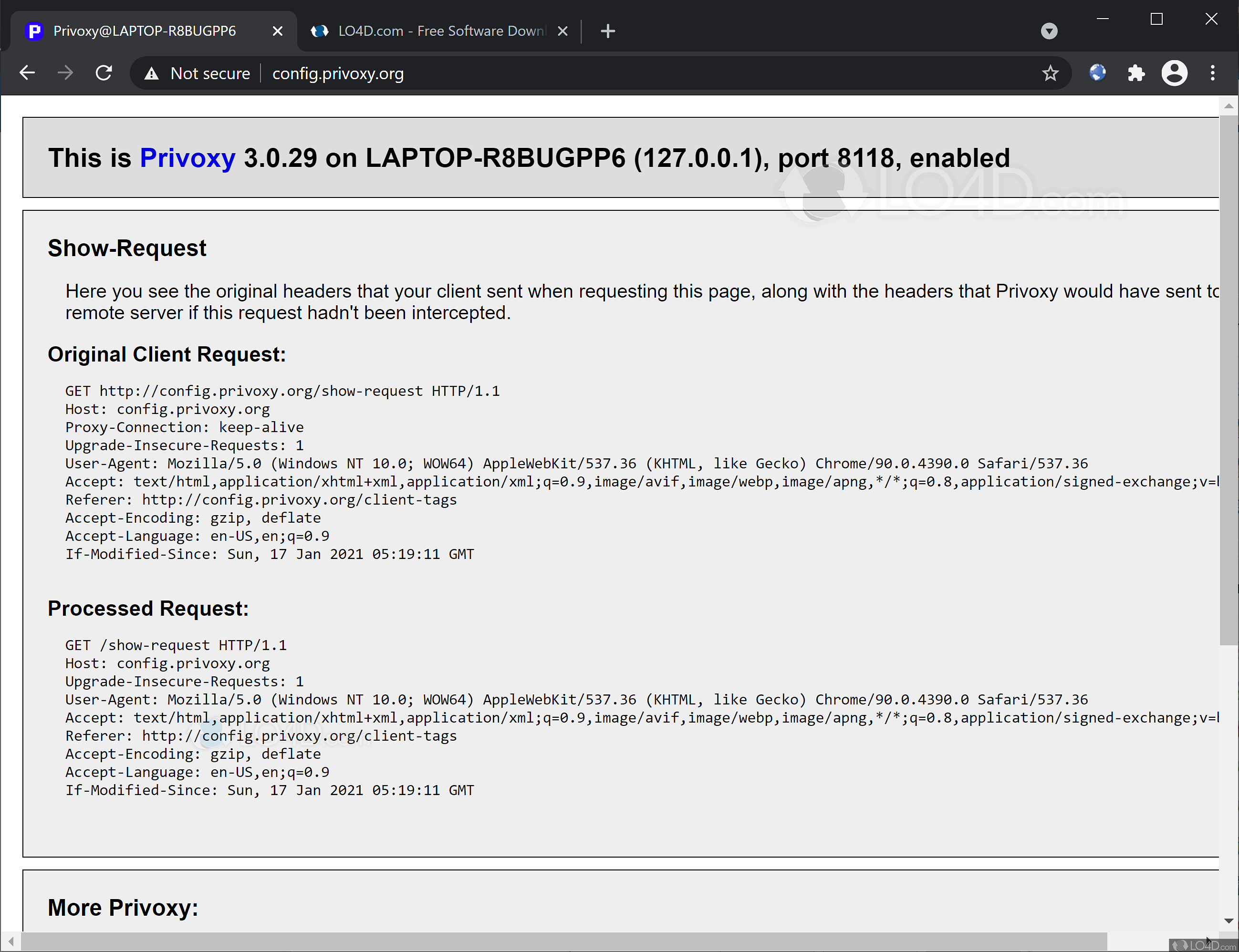The width and height of the screenshot is (1239, 952).
Task: Close the LO4D.com tab
Action: (x=562, y=31)
